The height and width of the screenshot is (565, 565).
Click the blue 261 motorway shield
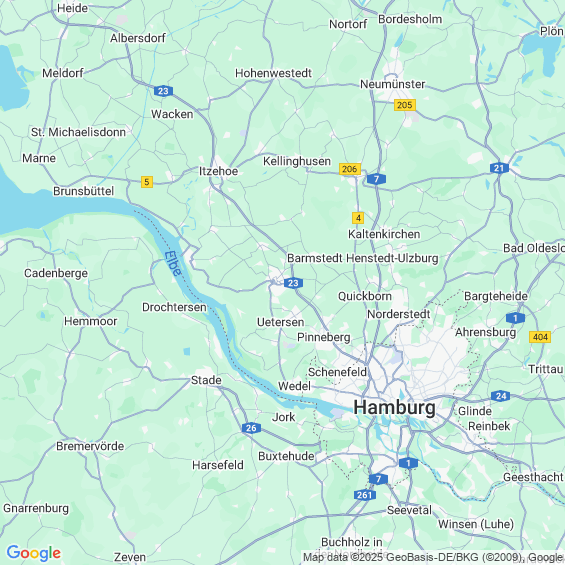(x=364, y=495)
